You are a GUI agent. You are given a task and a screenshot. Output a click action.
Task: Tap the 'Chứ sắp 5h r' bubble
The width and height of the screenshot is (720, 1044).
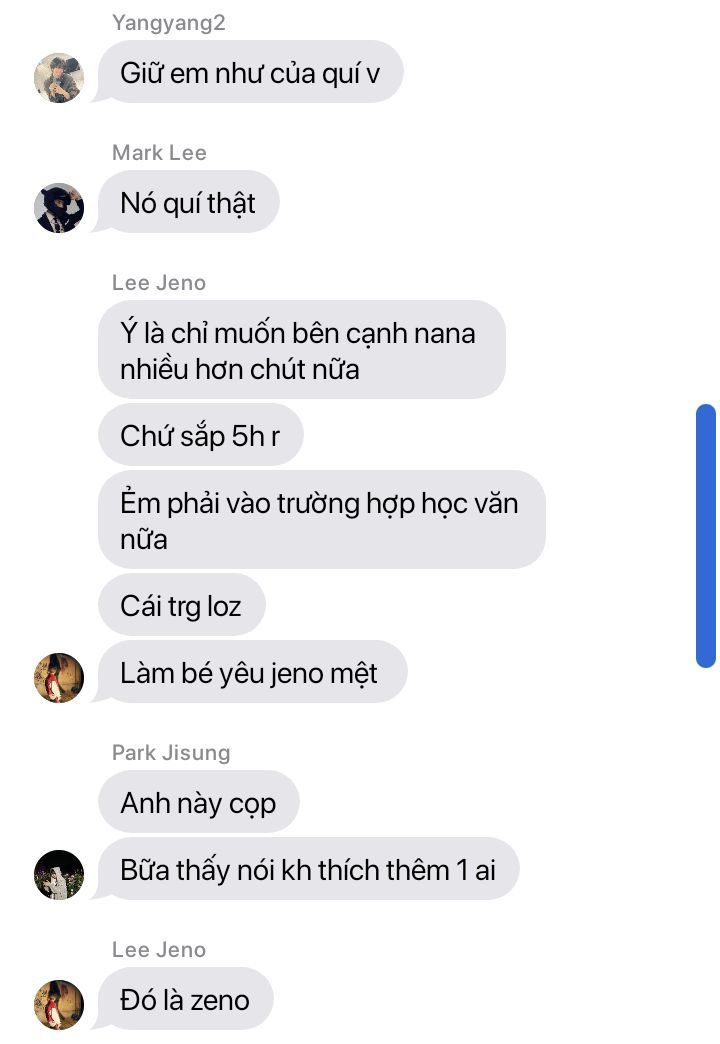200,435
